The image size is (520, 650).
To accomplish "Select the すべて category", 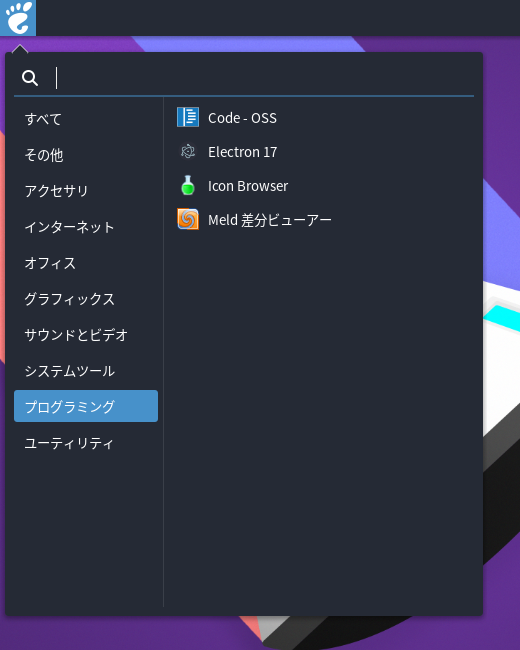I will click(86, 119).
